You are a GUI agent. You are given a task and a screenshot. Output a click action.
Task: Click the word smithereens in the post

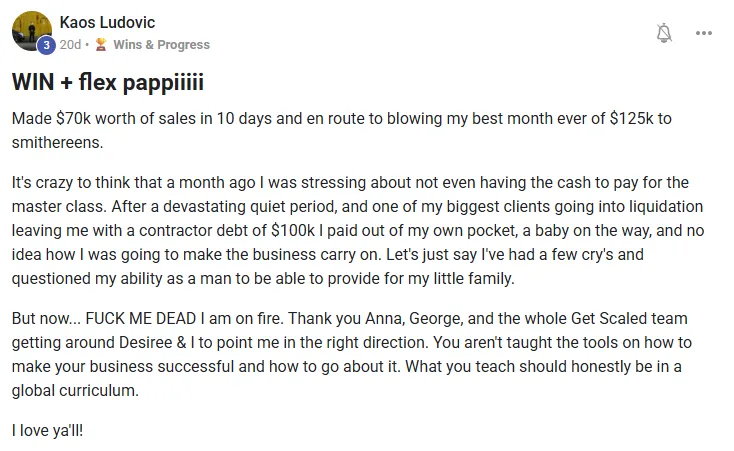click(57, 142)
